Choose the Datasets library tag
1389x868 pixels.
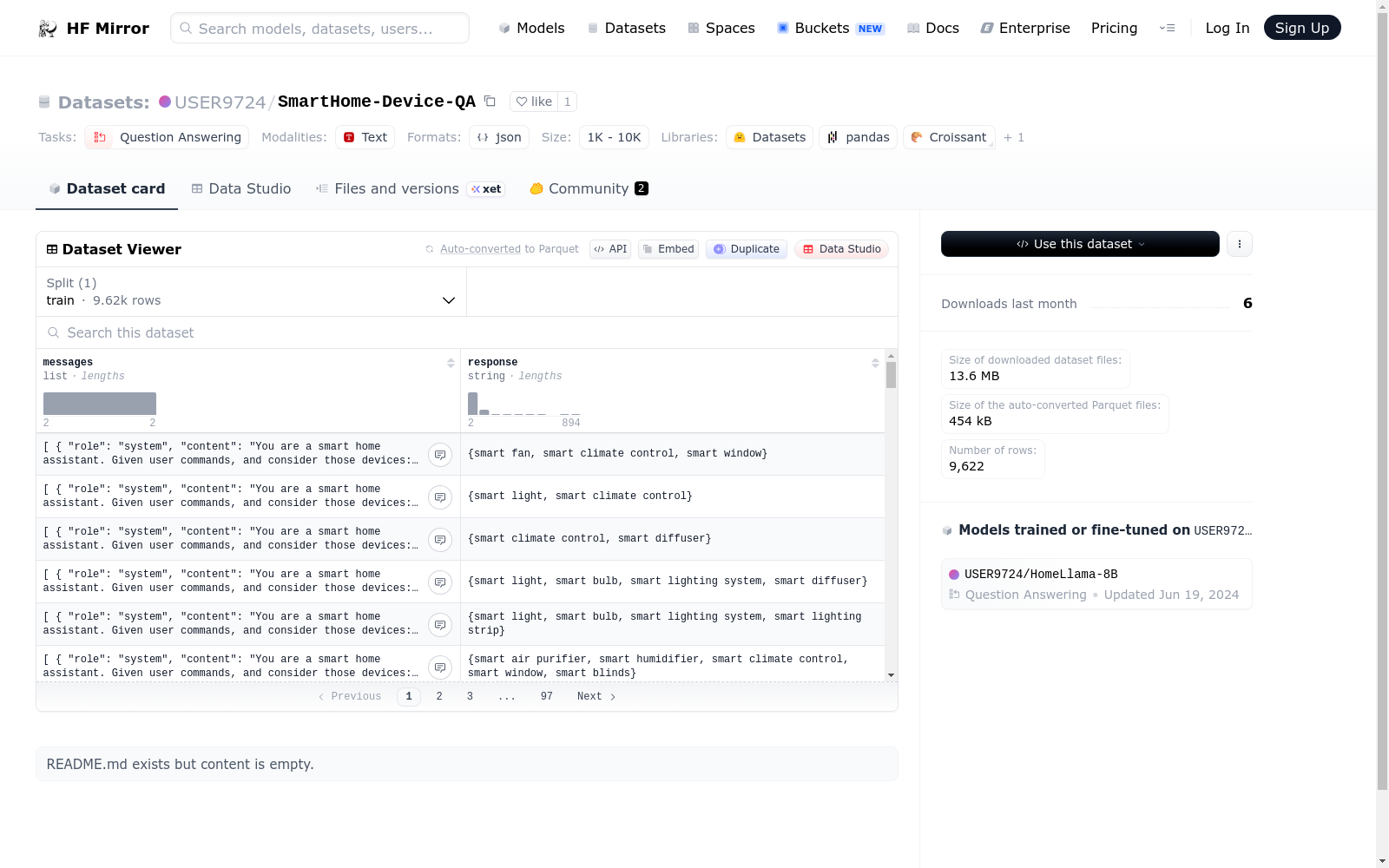(769, 137)
